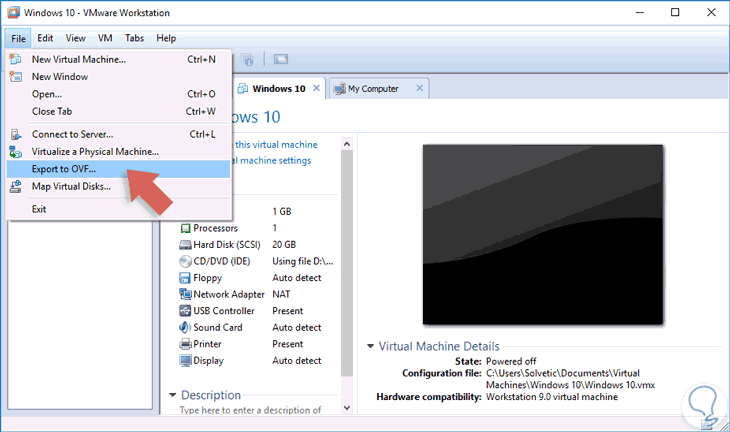Click the Sound Card speaker icon
The height and width of the screenshot is (432, 730).
pyautogui.click(x=185, y=327)
